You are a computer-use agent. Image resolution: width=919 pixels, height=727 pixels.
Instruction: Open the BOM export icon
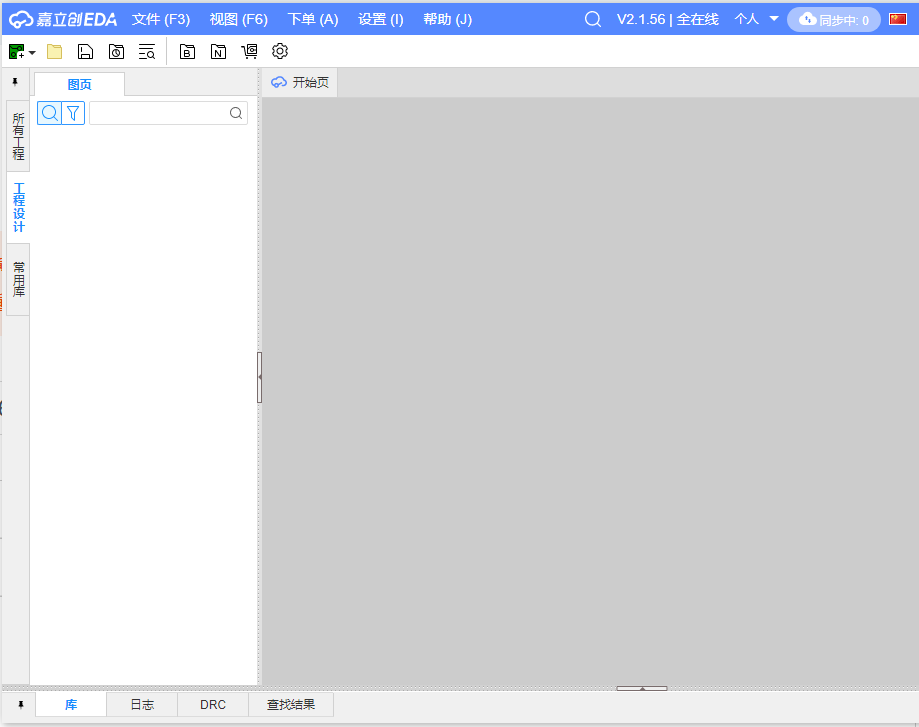pyautogui.click(x=187, y=52)
